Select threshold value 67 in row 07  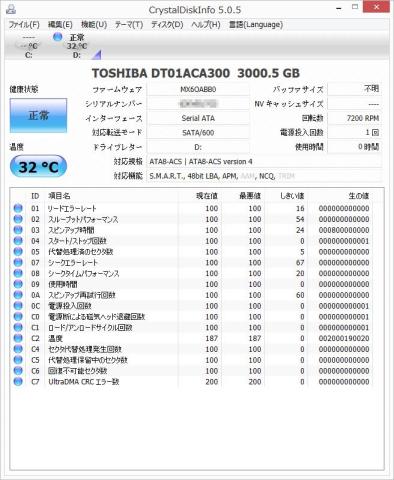[x=300, y=263]
